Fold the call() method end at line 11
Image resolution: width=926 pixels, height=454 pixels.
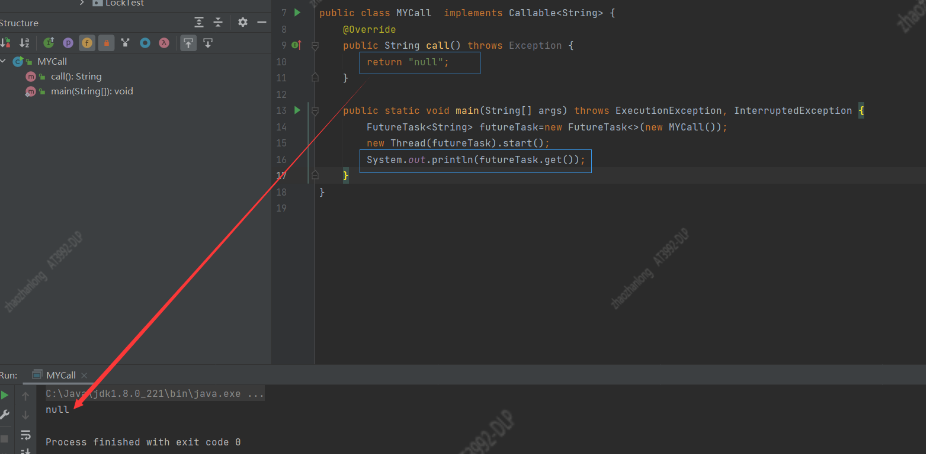[315, 77]
